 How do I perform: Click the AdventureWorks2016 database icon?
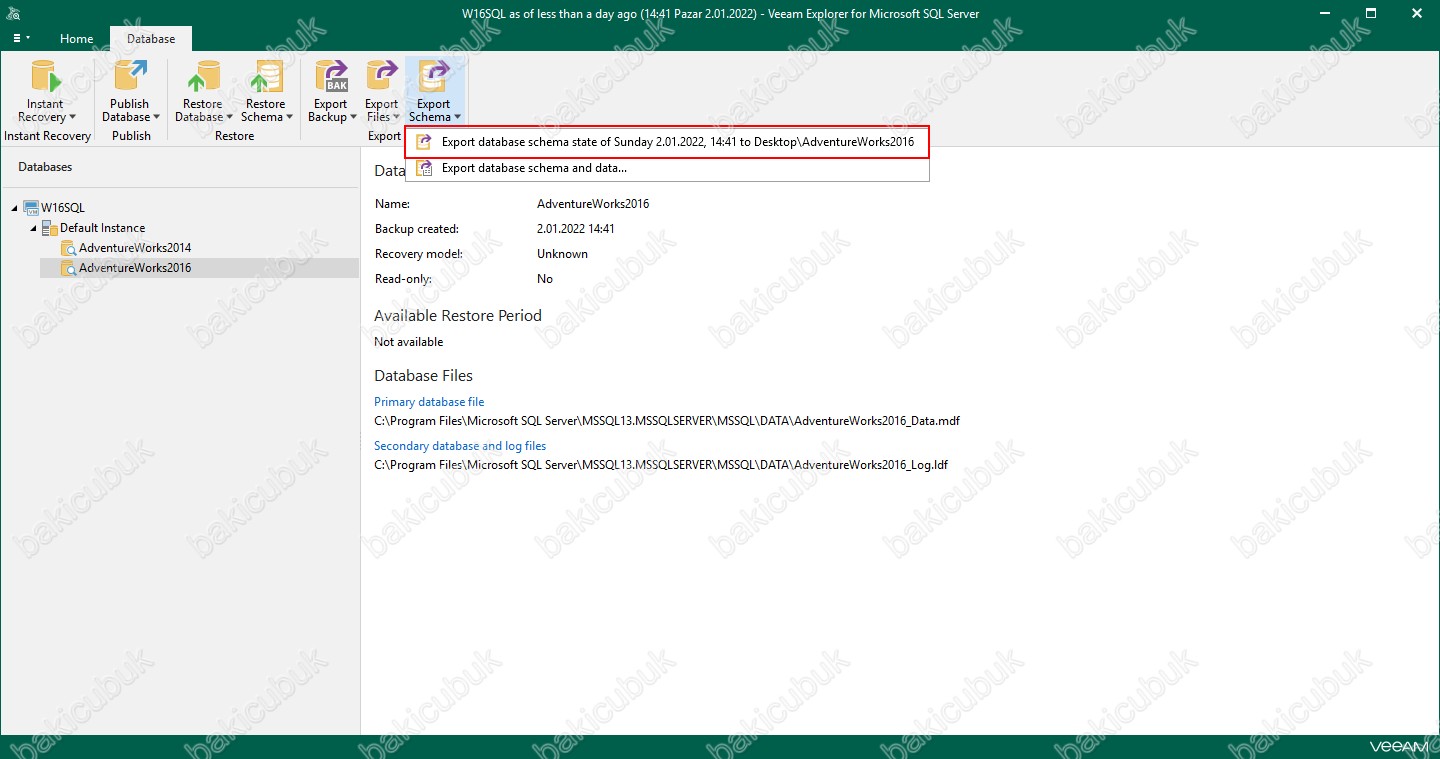(68, 268)
